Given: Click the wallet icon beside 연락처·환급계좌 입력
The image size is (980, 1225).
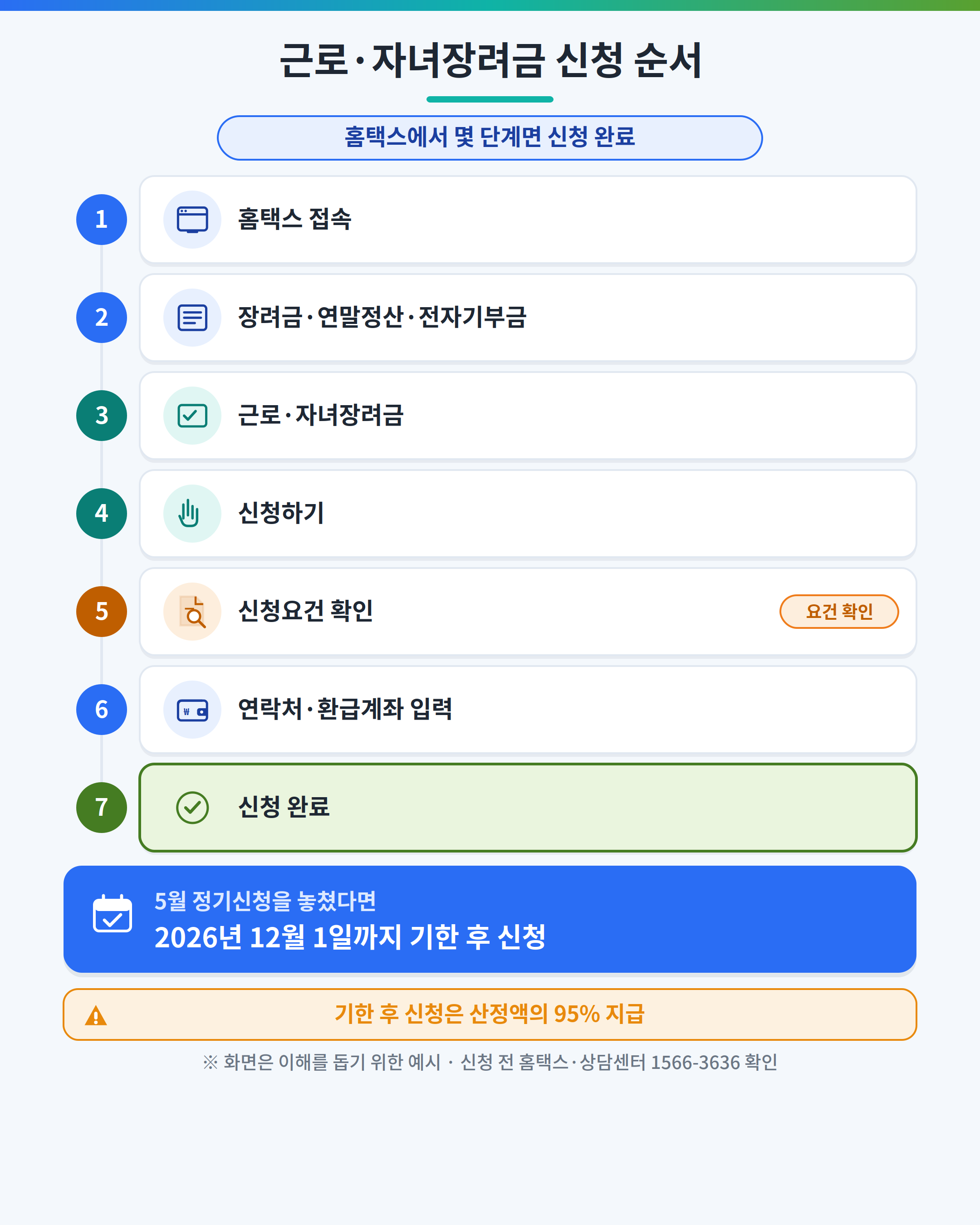Looking at the screenshot, I should tap(192, 710).
